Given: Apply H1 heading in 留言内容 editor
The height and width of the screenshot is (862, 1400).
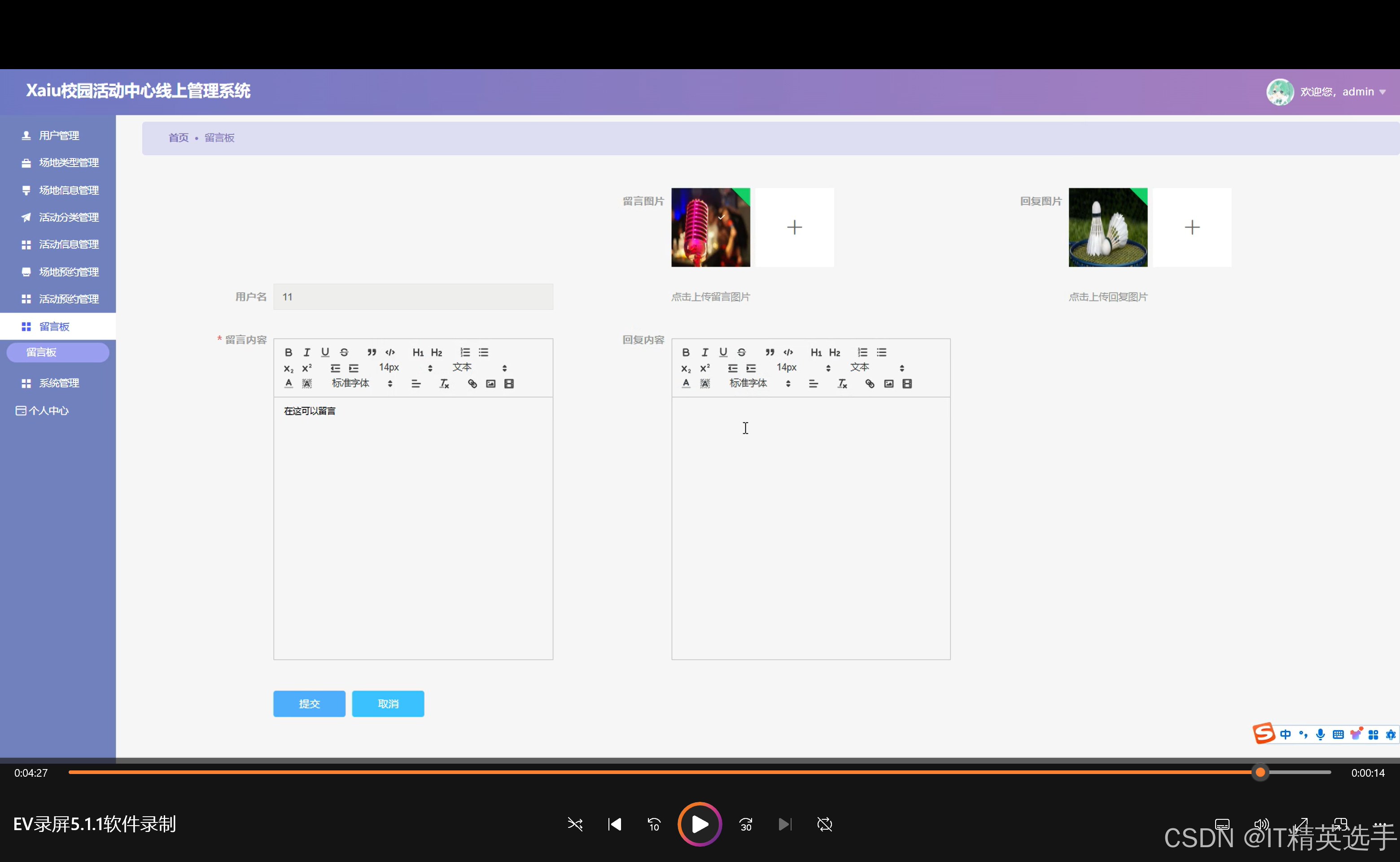Looking at the screenshot, I should 418,352.
